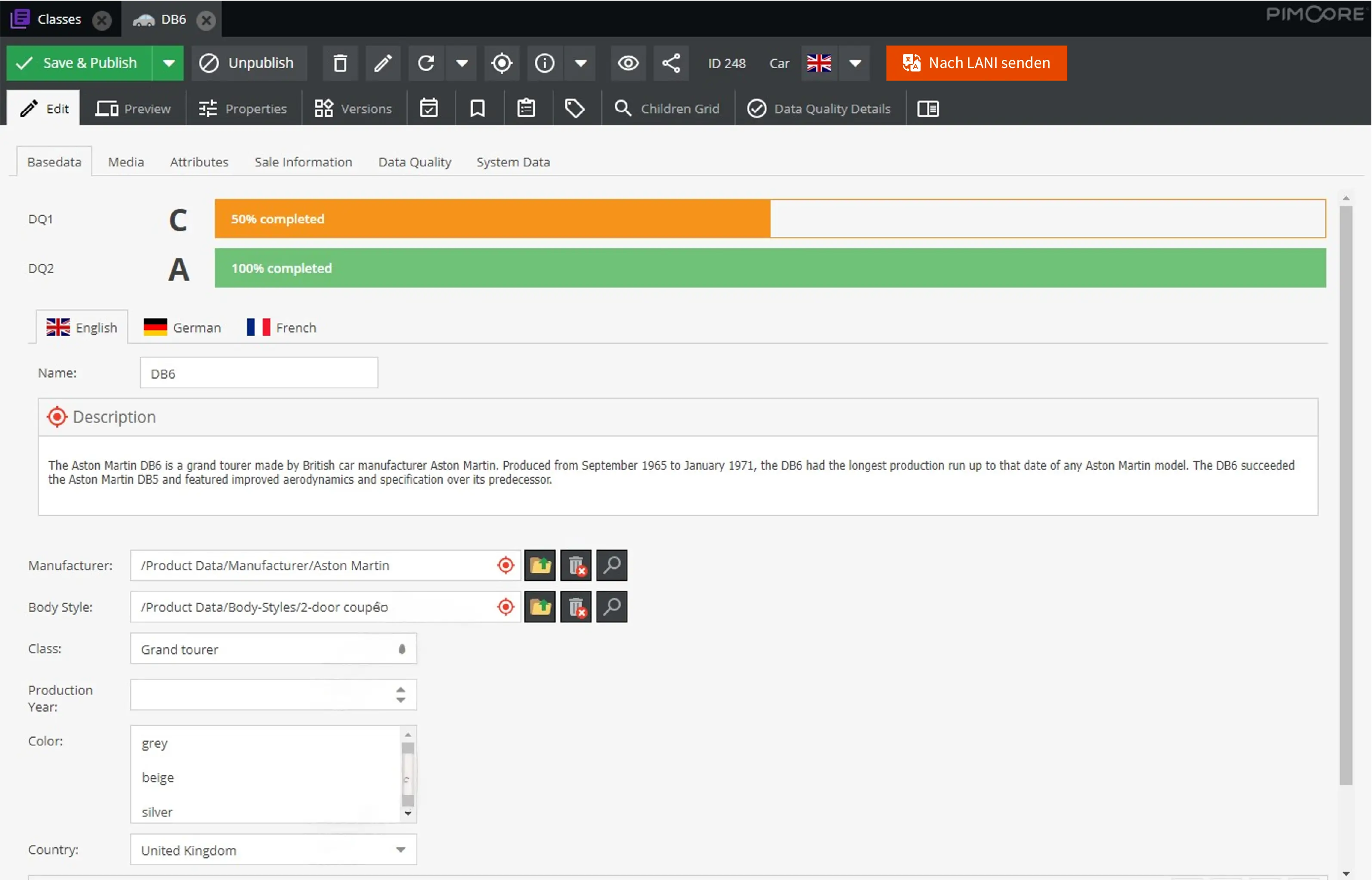
Task: Click the red target icon beside Description
Action: pyautogui.click(x=57, y=416)
